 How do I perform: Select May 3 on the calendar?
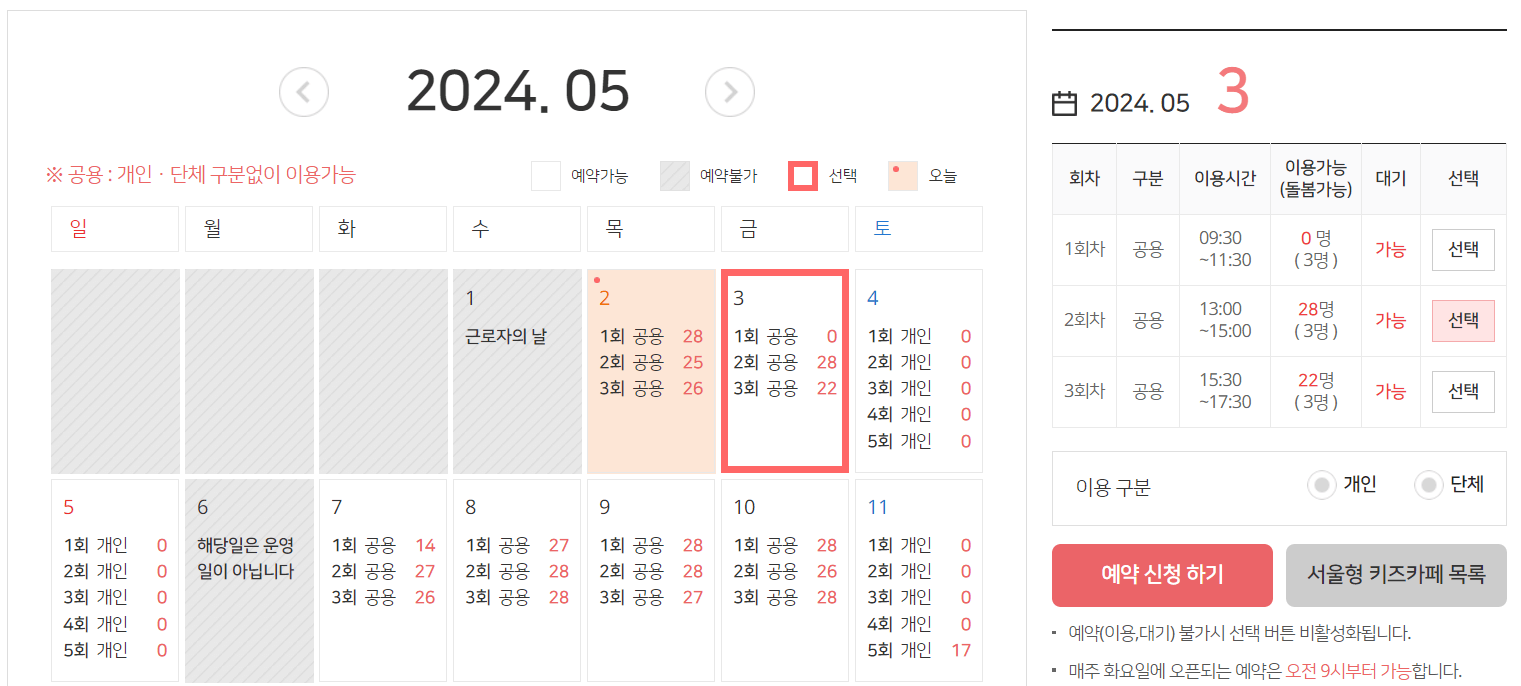point(785,370)
